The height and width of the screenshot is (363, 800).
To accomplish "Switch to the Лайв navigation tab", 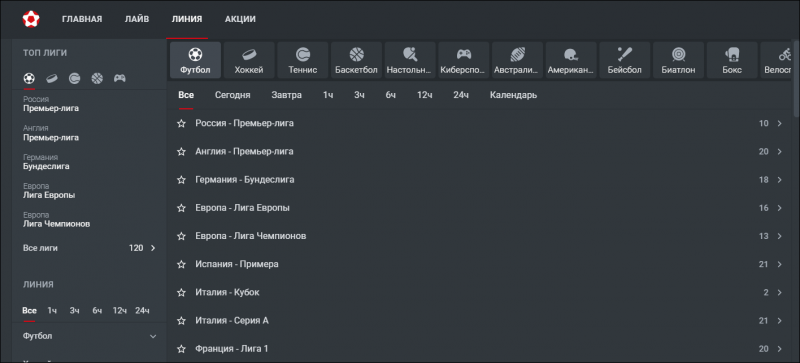I will [x=137, y=19].
